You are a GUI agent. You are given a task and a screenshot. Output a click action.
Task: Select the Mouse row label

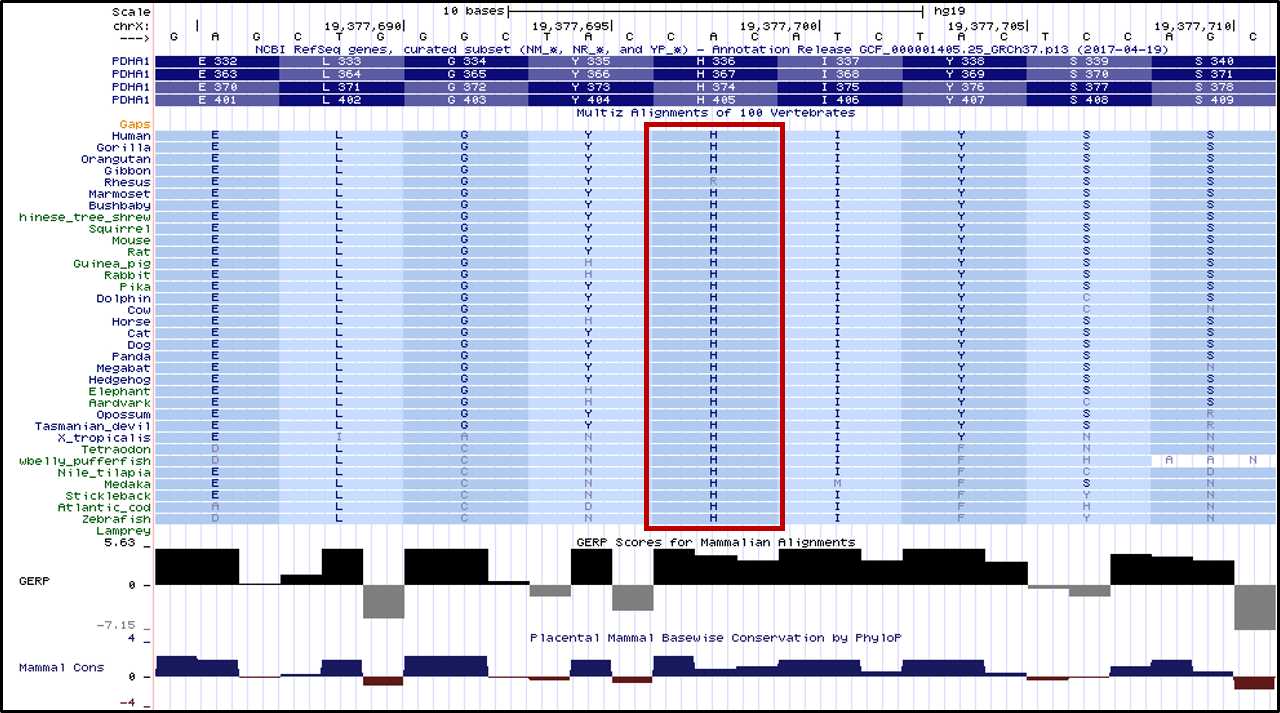131,241
